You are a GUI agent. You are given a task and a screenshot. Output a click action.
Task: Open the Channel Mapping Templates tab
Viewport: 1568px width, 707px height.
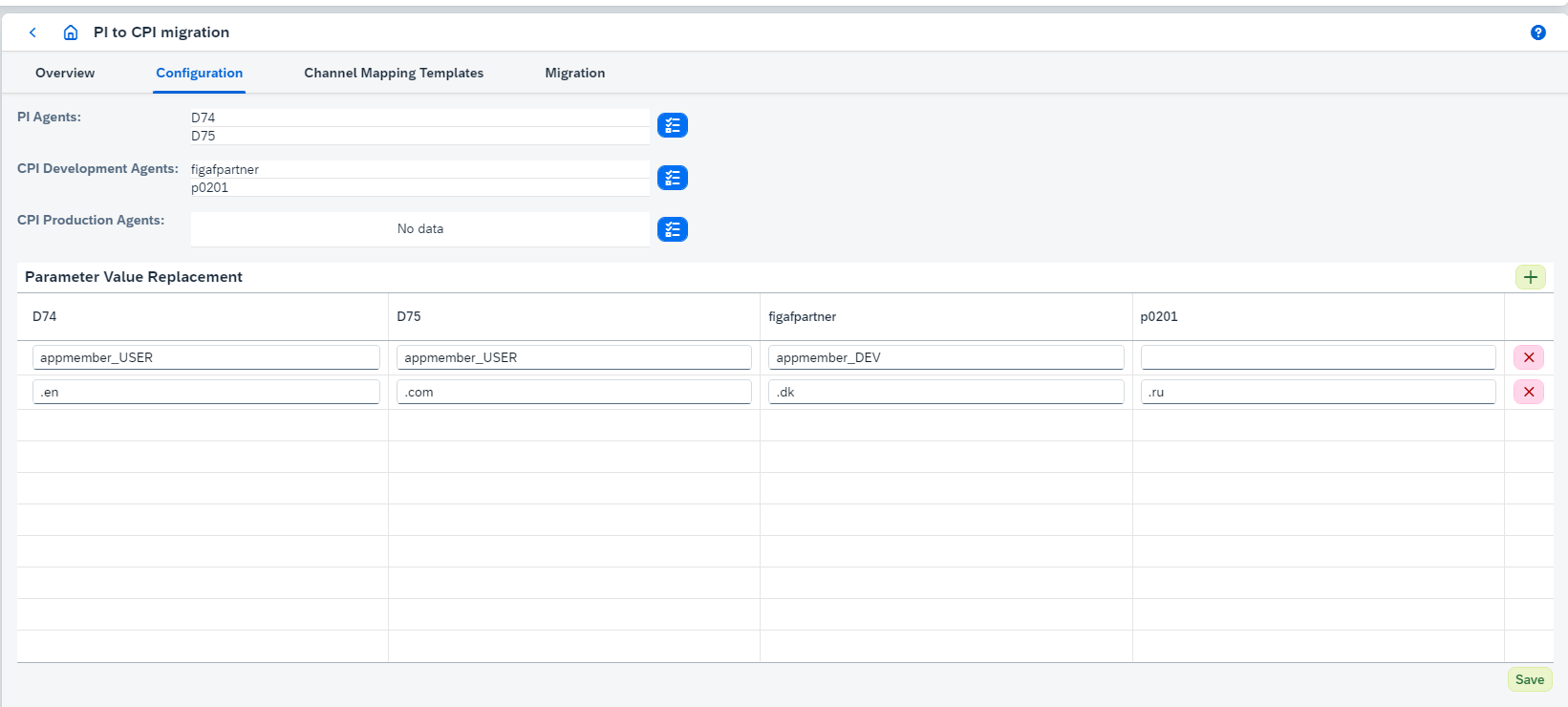pyautogui.click(x=394, y=73)
